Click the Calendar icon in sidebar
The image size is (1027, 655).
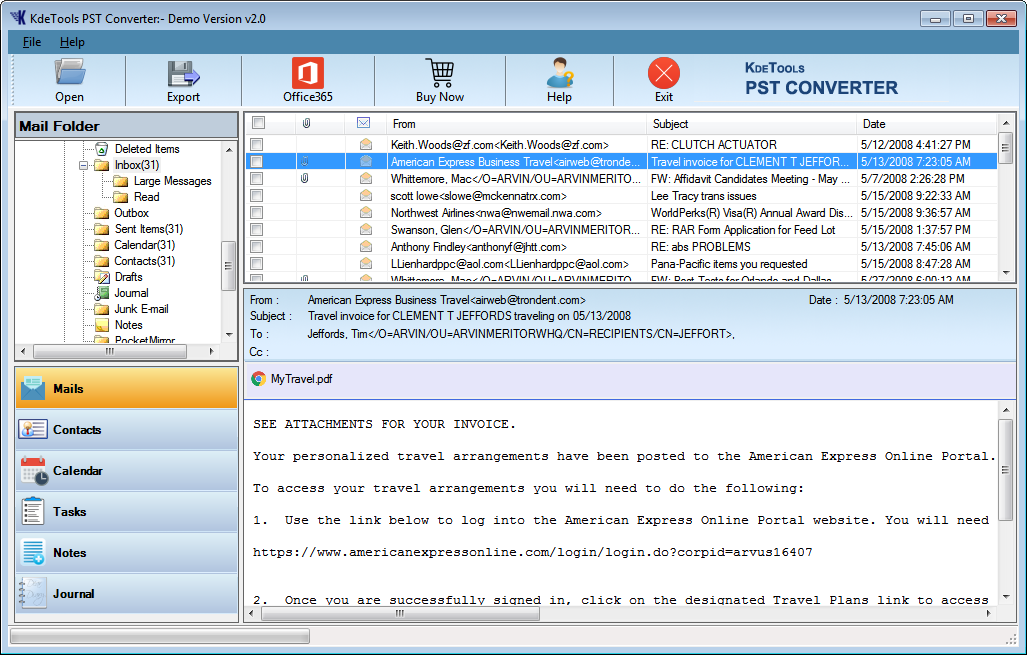[34, 471]
